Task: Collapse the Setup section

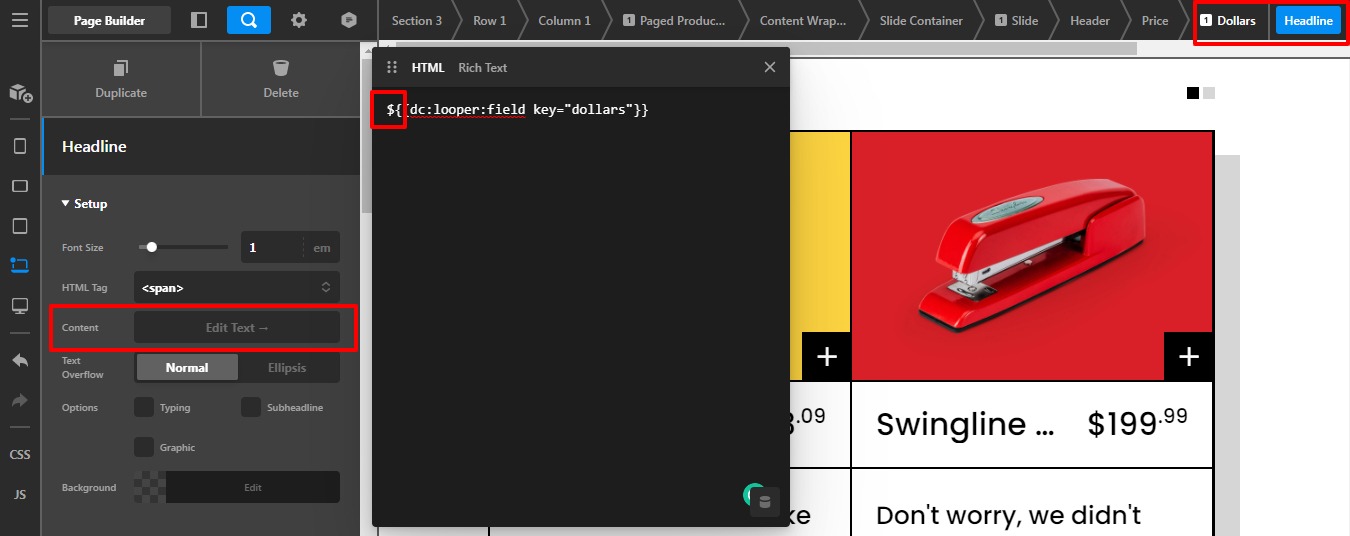Action: click(84, 204)
